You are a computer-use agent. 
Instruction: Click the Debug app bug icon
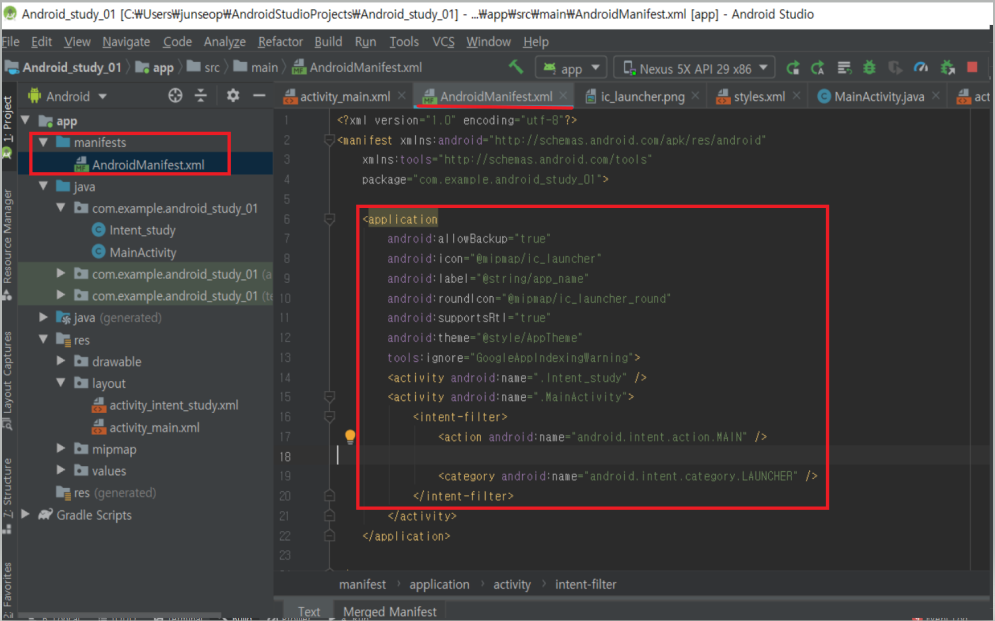869,68
